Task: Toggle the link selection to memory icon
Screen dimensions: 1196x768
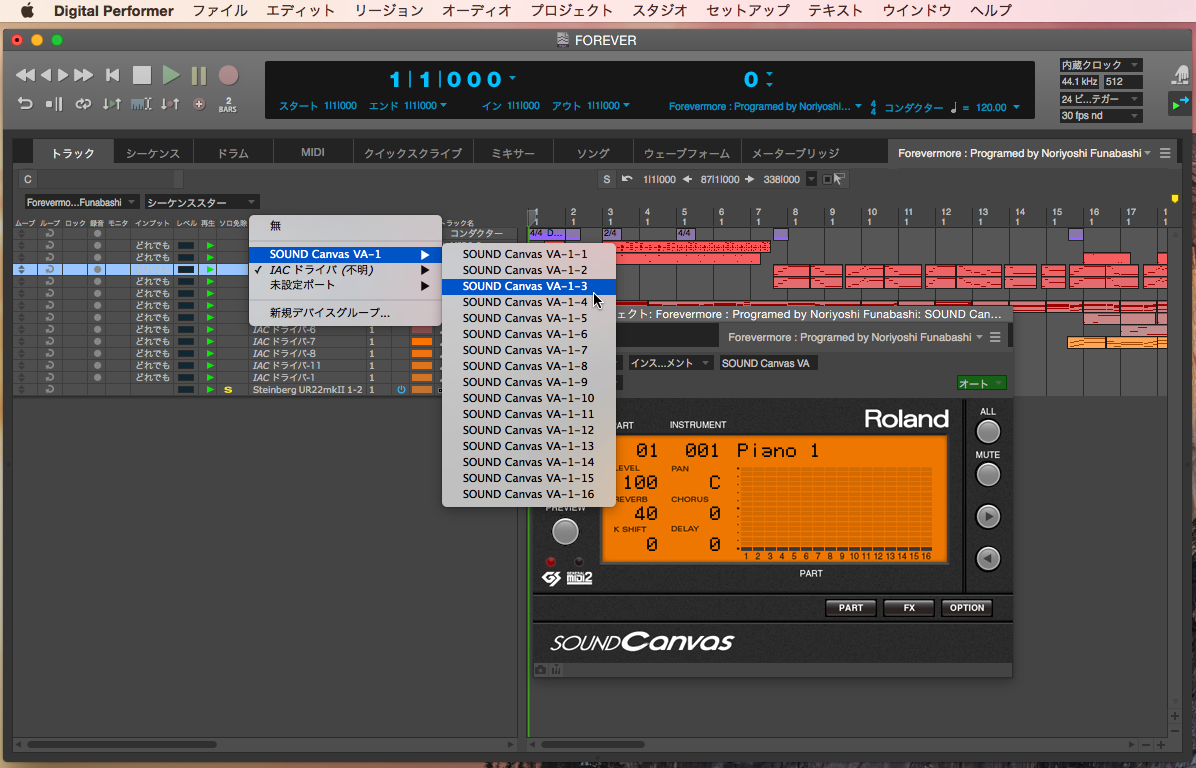Action: pos(141,104)
